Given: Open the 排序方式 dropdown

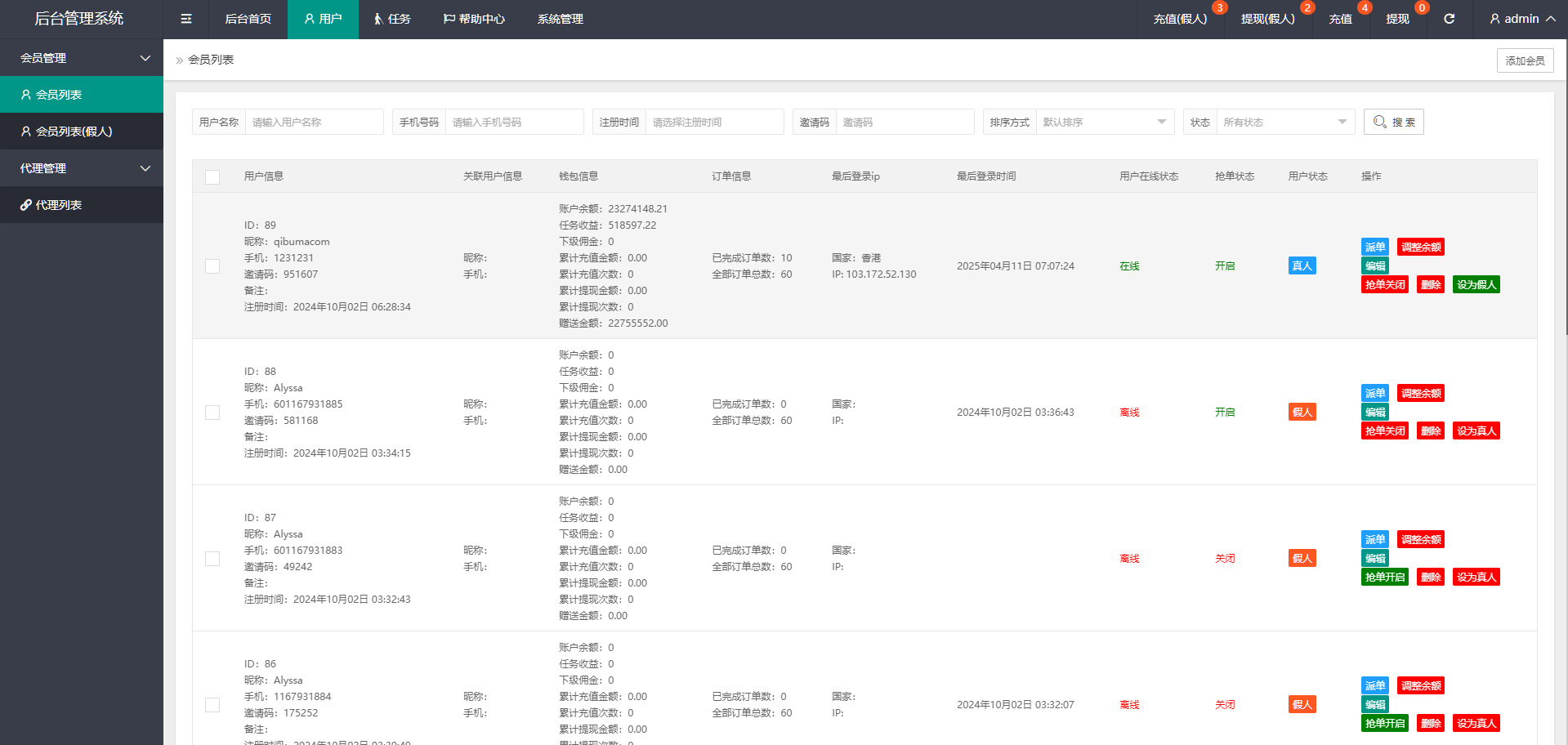Looking at the screenshot, I should point(1104,122).
